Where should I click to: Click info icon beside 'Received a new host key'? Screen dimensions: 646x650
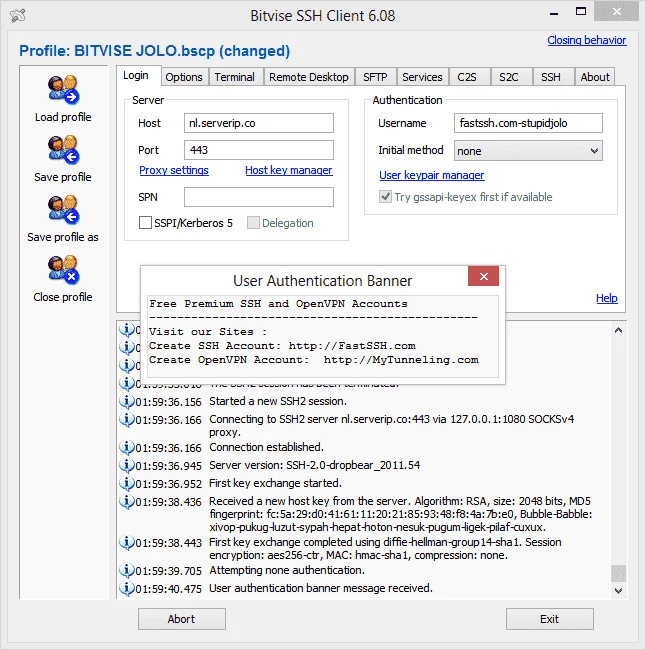click(x=126, y=502)
